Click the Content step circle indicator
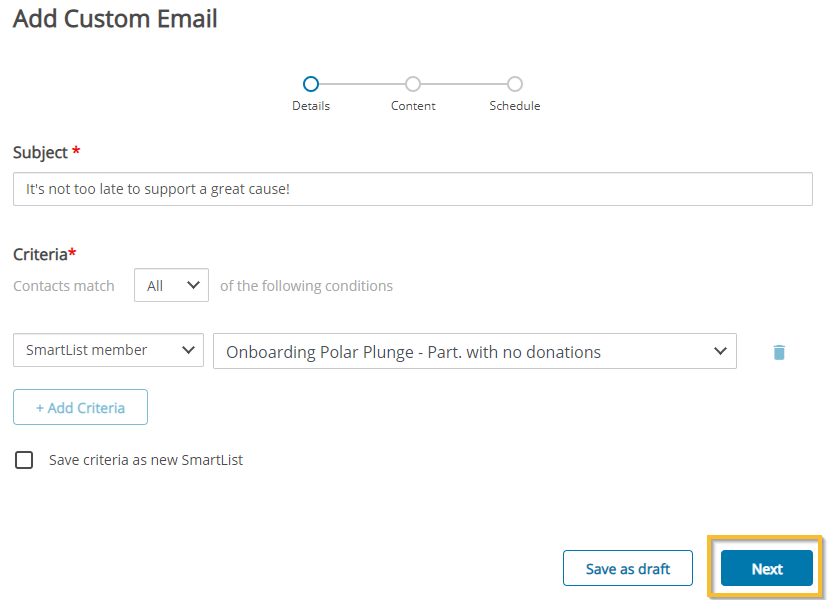The image size is (830, 600). coord(413,84)
